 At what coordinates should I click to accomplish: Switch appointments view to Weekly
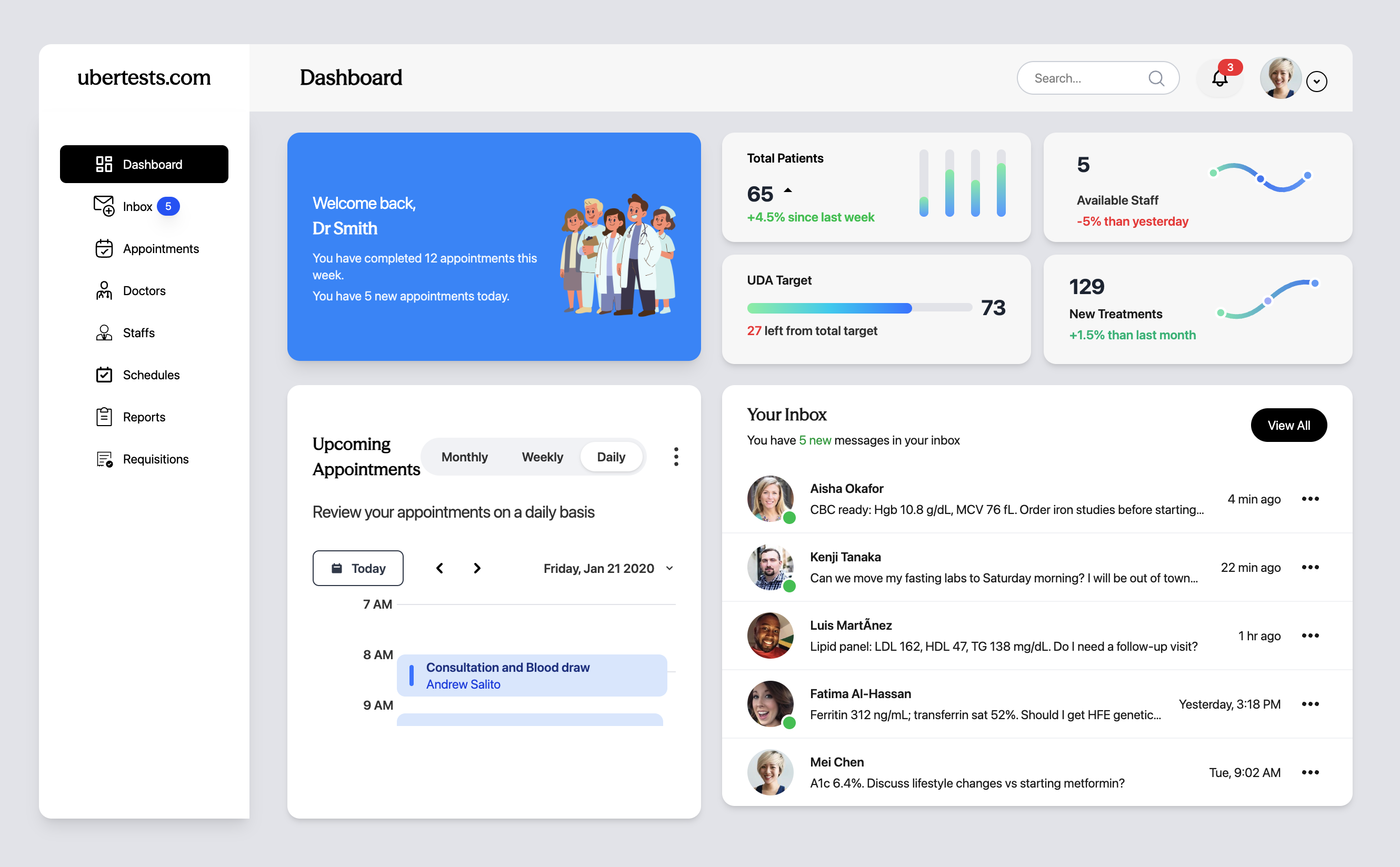542,457
